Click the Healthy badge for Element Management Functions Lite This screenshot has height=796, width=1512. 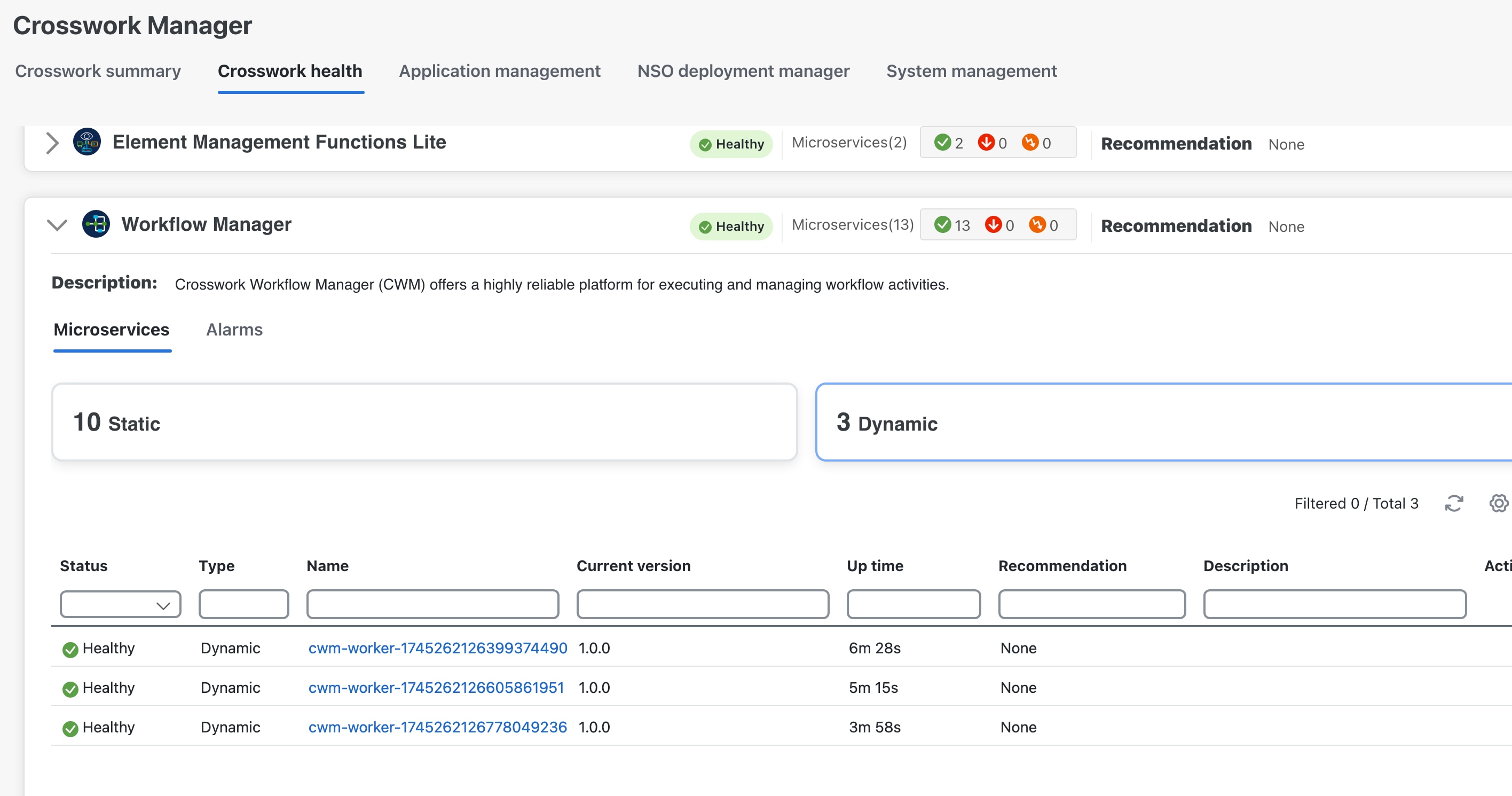[x=731, y=144]
